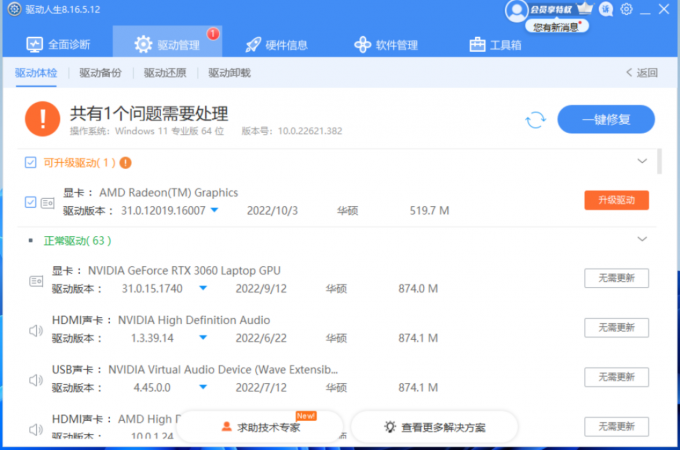Open the feedback chat bubble icon
The height and width of the screenshot is (450, 680).
[x=606, y=9]
